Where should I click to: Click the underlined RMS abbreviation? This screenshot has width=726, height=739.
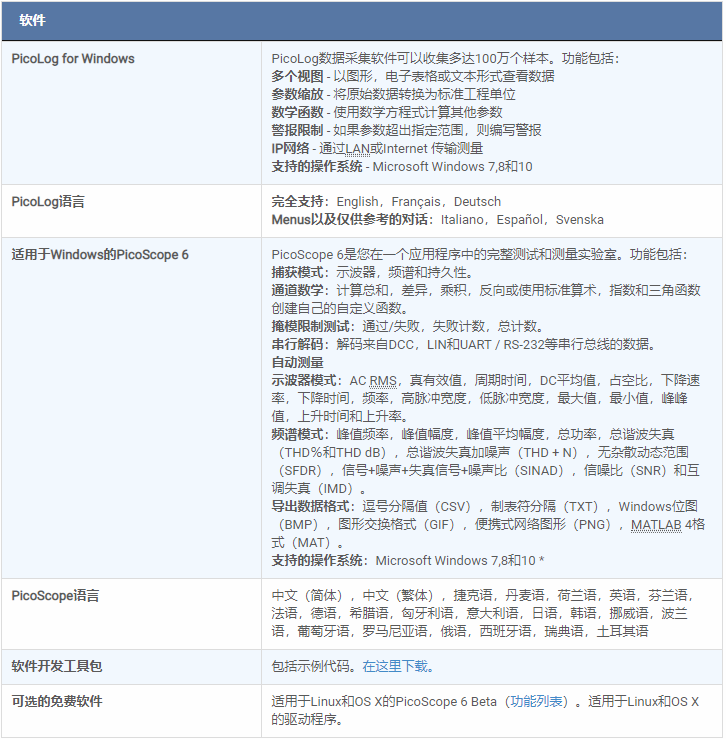click(383, 381)
